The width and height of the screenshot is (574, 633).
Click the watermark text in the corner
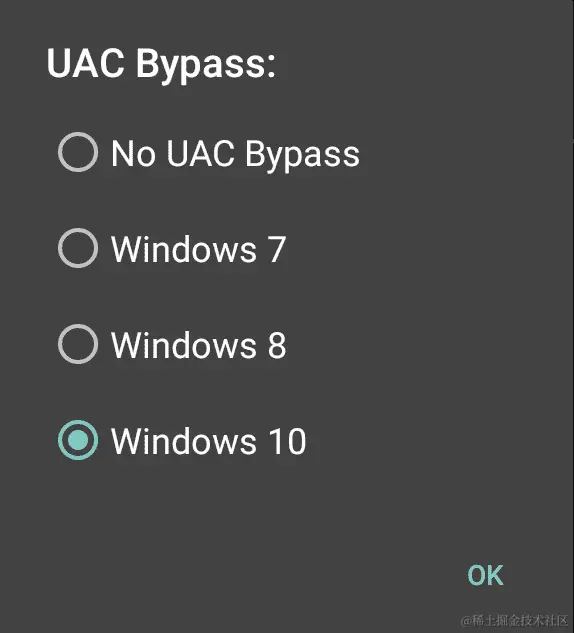coord(515,620)
